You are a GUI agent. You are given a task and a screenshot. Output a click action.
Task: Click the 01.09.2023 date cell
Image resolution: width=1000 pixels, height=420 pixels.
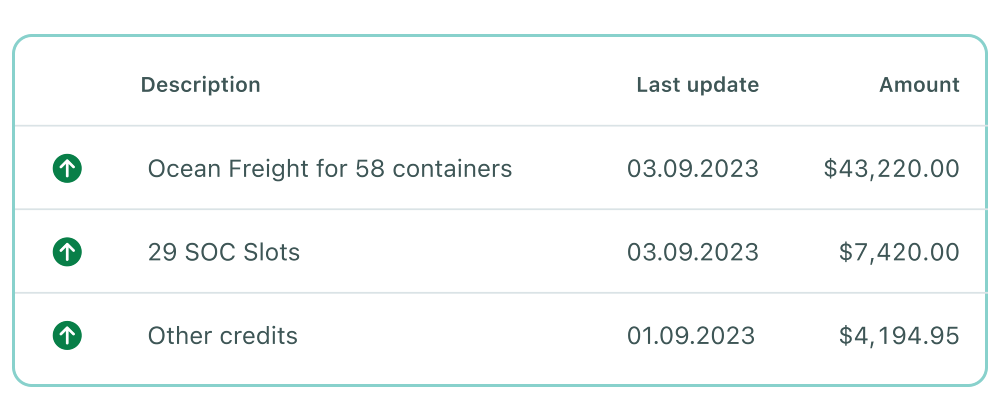691,335
